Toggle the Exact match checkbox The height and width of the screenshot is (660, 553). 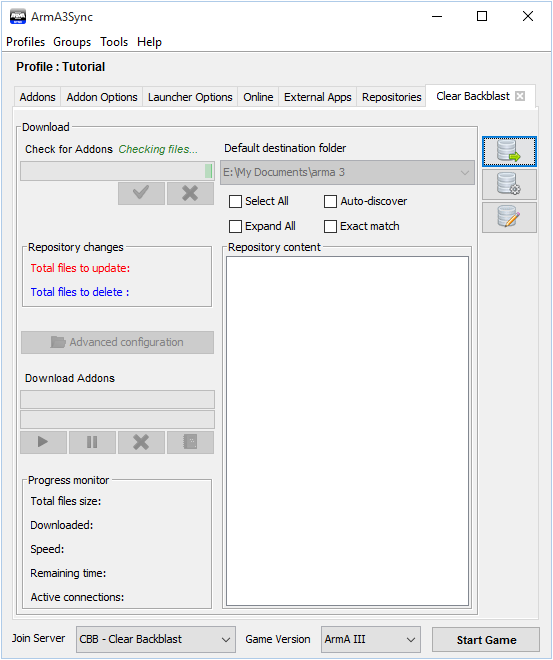tap(330, 226)
